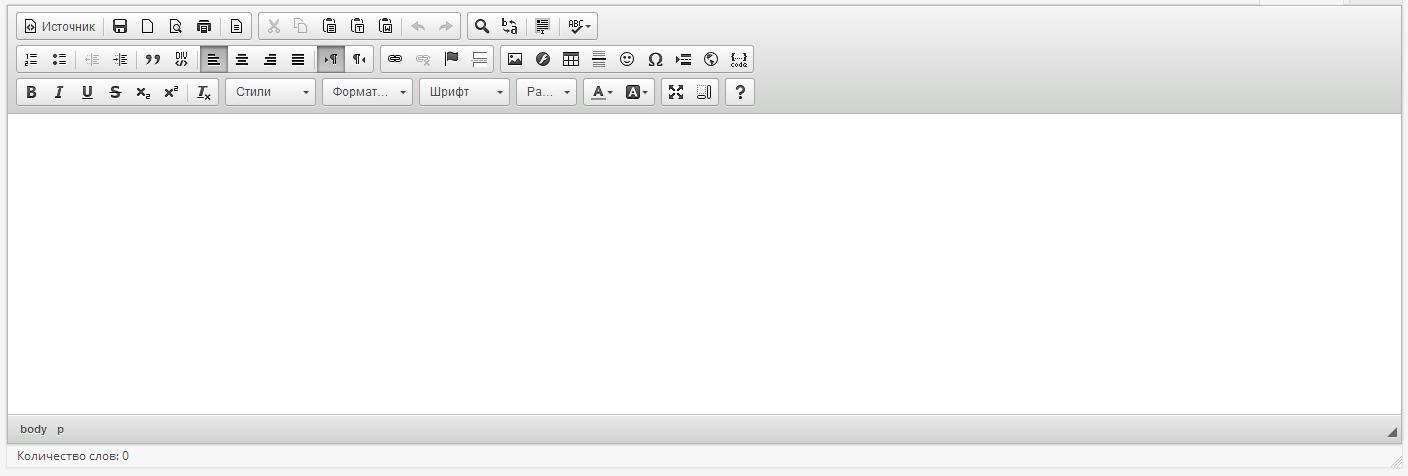Toggle numbered list

tap(31, 59)
